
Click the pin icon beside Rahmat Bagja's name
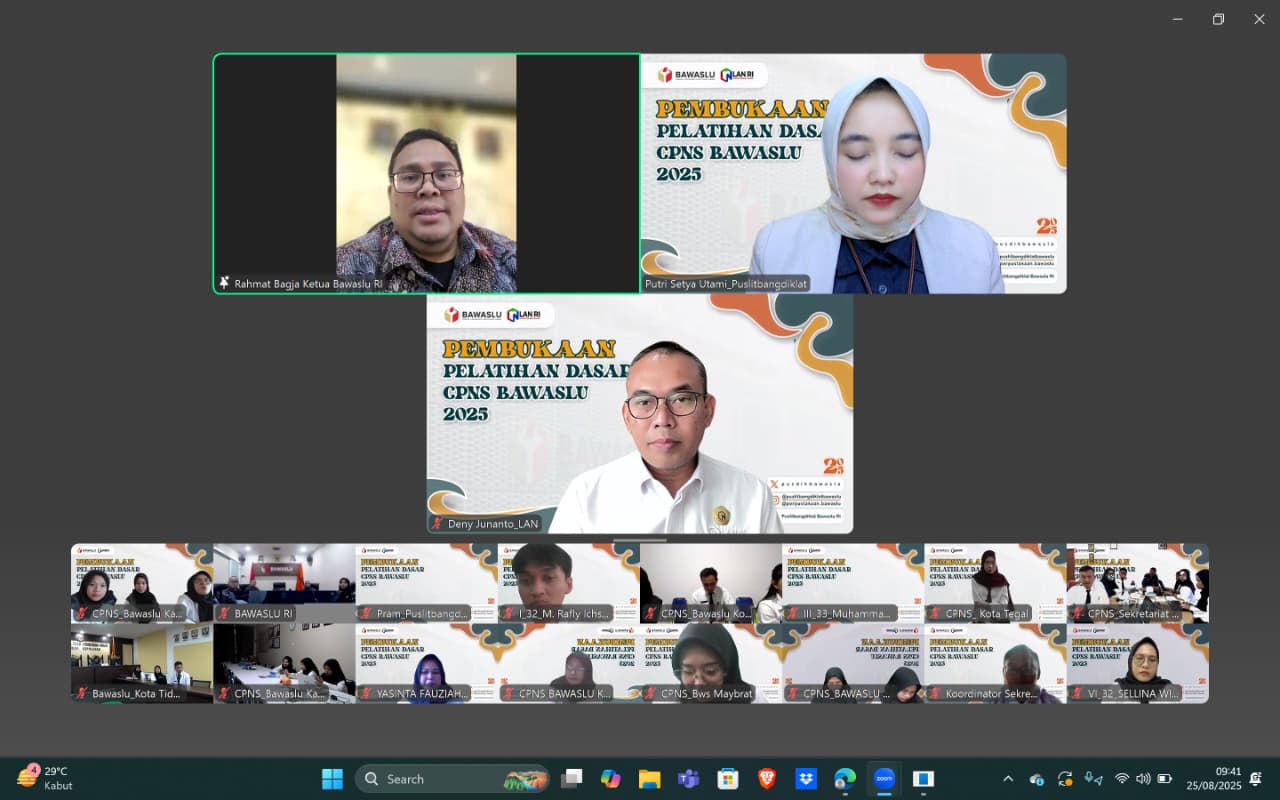point(225,283)
